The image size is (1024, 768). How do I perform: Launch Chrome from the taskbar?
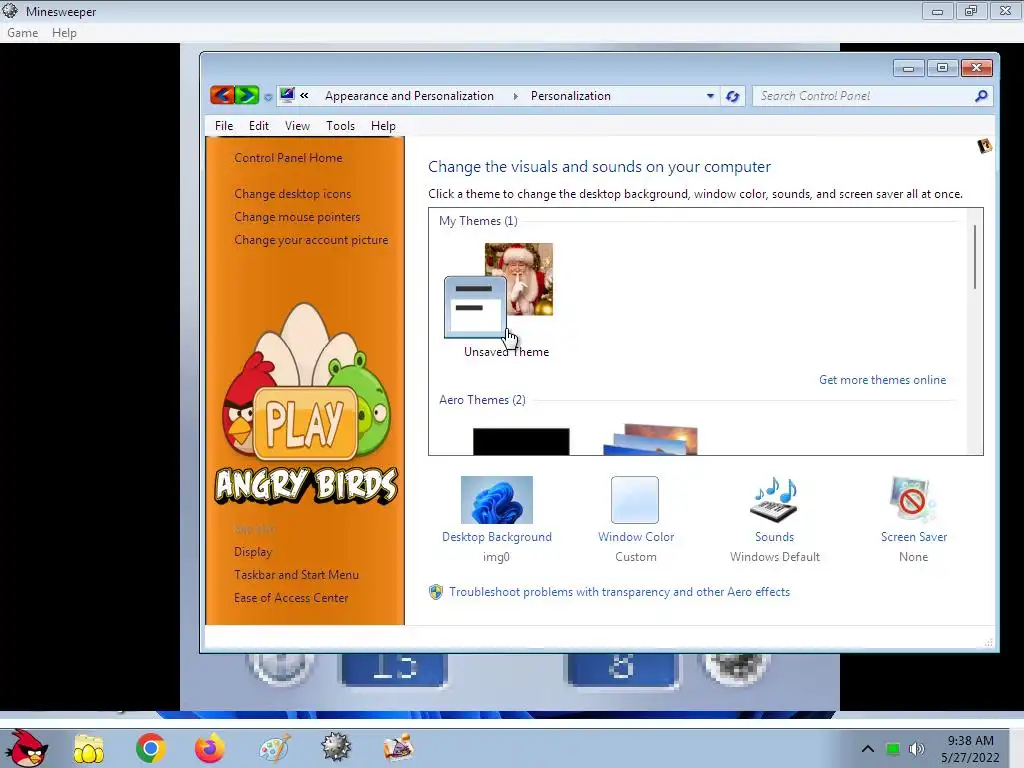pyautogui.click(x=150, y=748)
